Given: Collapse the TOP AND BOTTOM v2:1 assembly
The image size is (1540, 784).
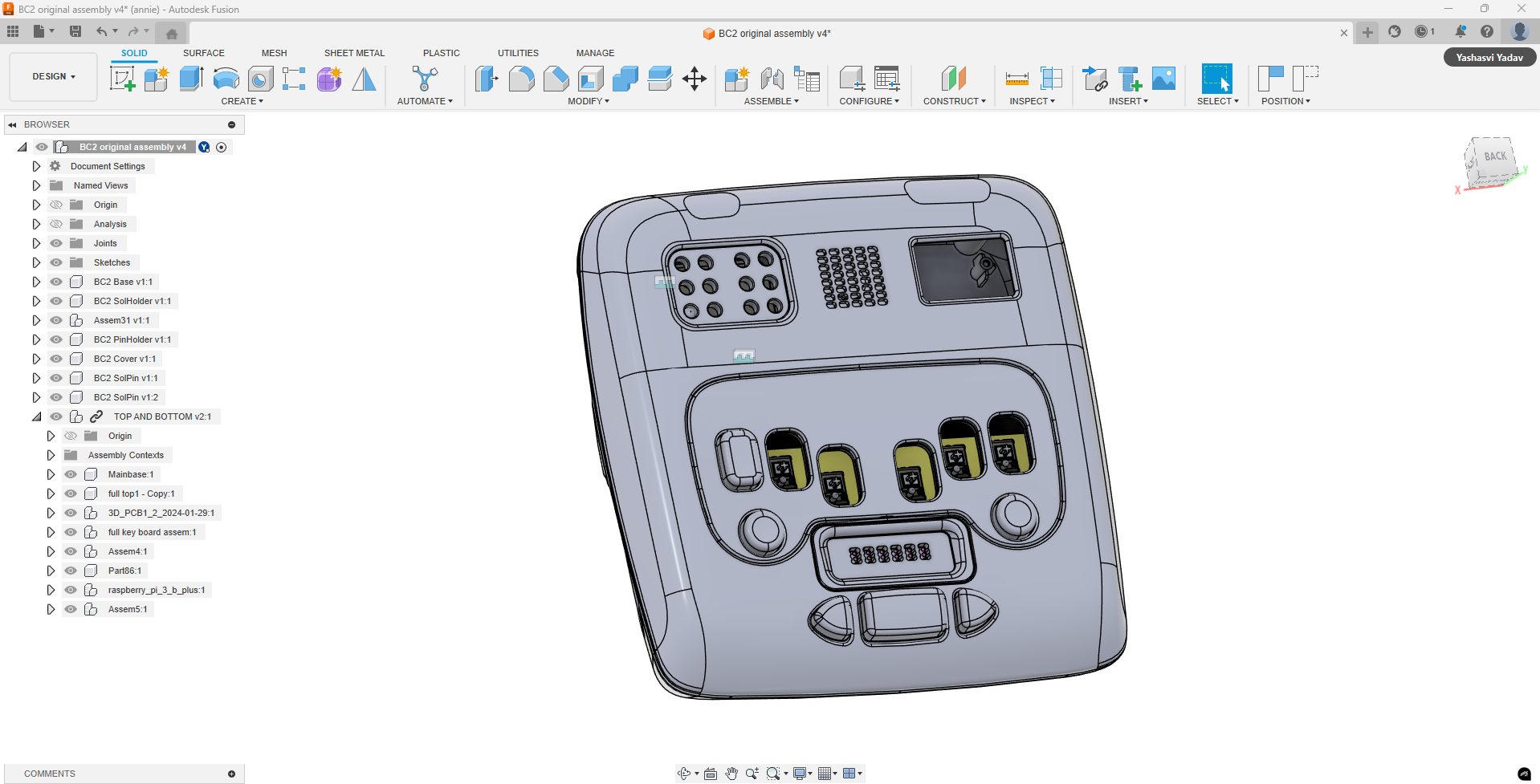Looking at the screenshot, I should point(37,416).
